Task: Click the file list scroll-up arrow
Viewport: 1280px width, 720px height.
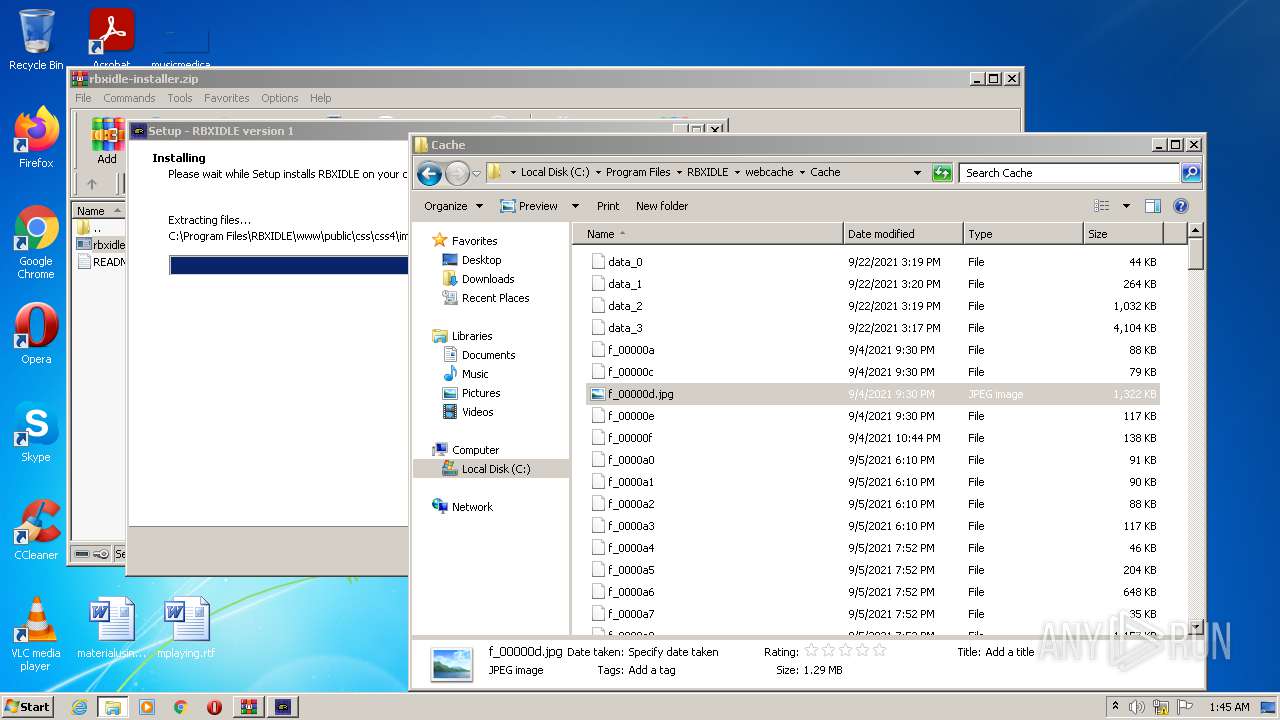Action: [x=1196, y=231]
